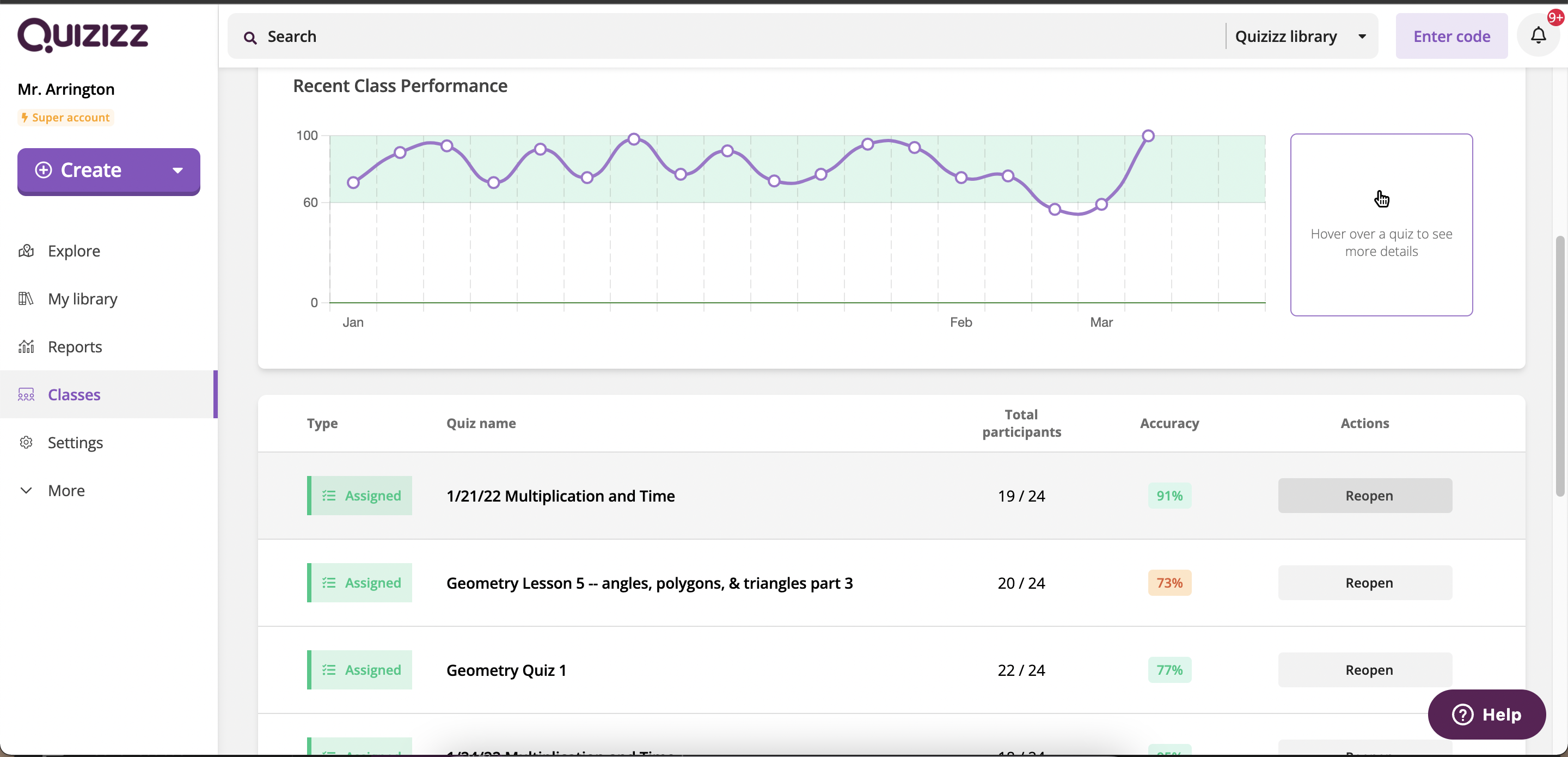Click the Help question mark icon
This screenshot has height=757, width=1568.
[x=1462, y=715]
